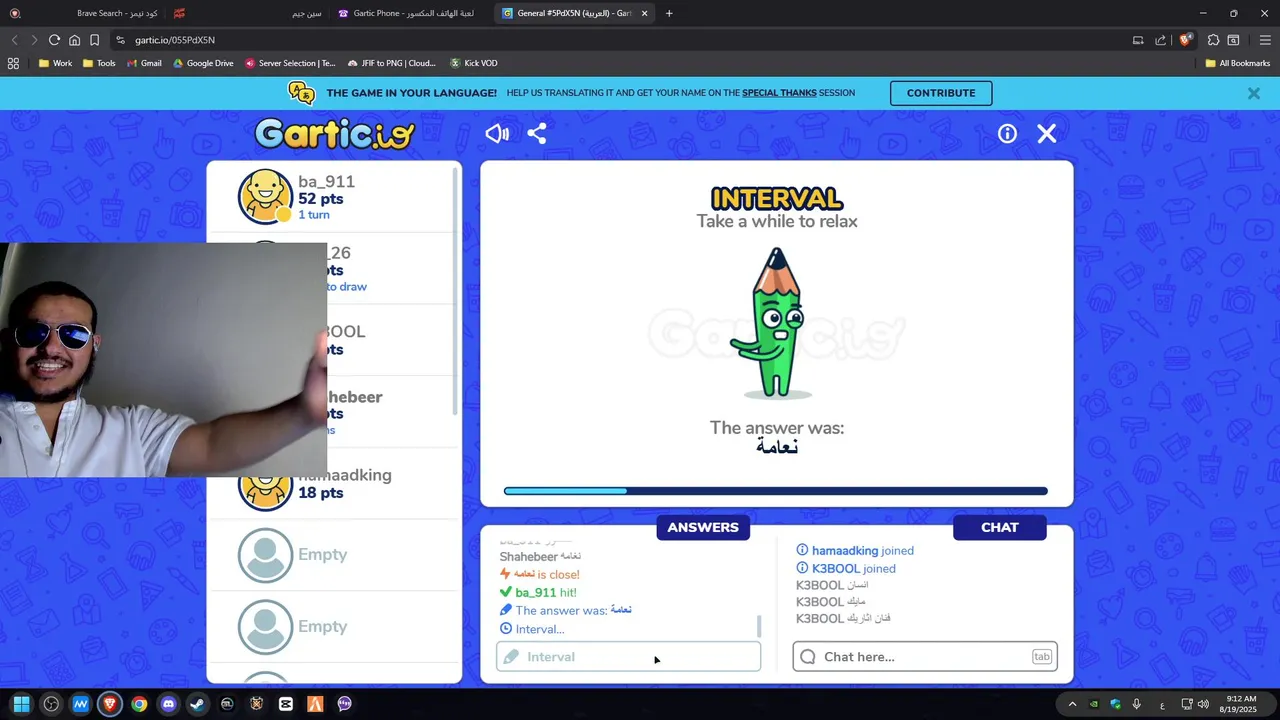The height and width of the screenshot is (720, 1280).
Task: Open the Brave hamburger menu
Action: click(1265, 40)
